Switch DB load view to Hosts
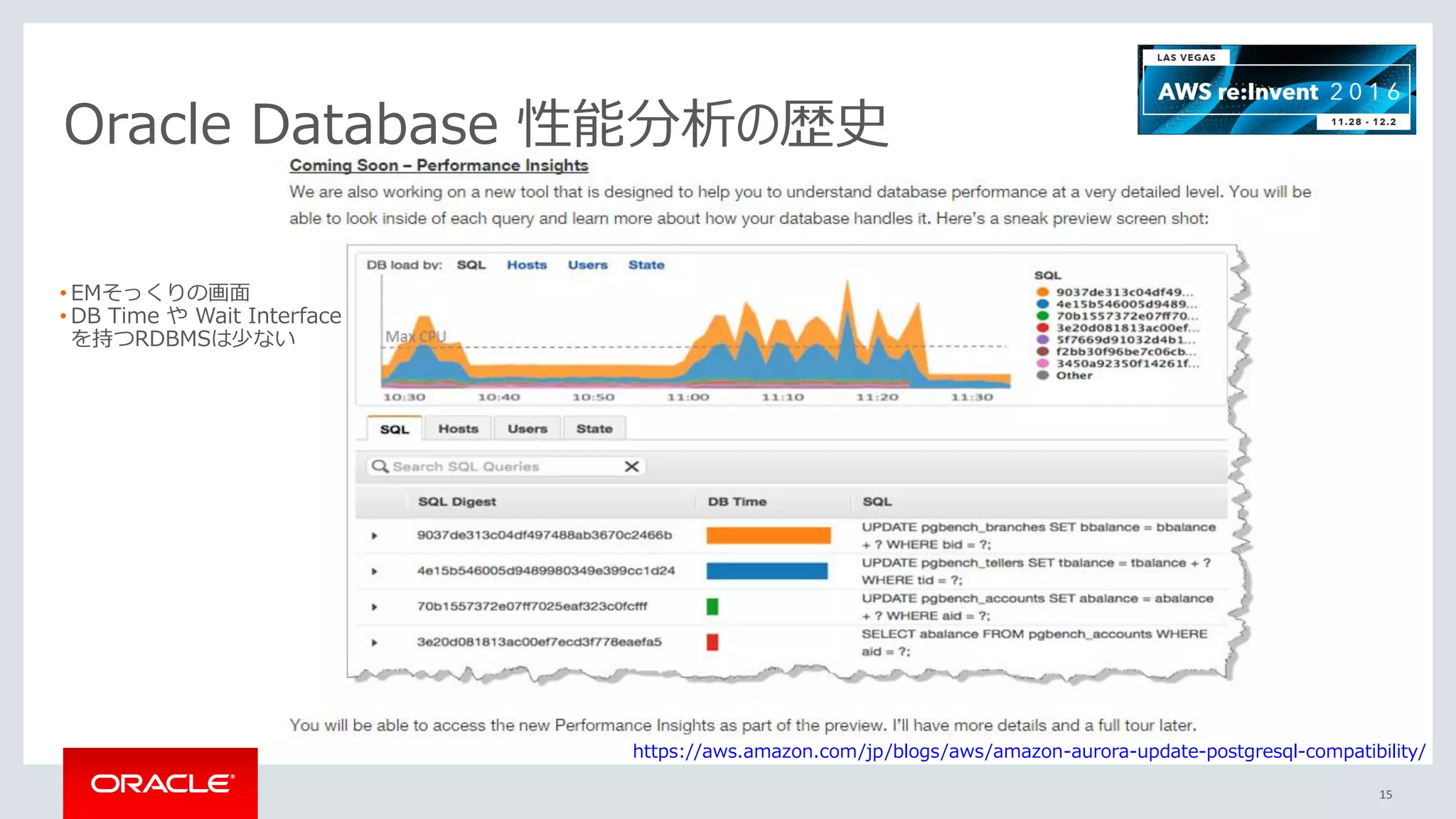Screen dimensions: 1456x819 [x=527, y=264]
